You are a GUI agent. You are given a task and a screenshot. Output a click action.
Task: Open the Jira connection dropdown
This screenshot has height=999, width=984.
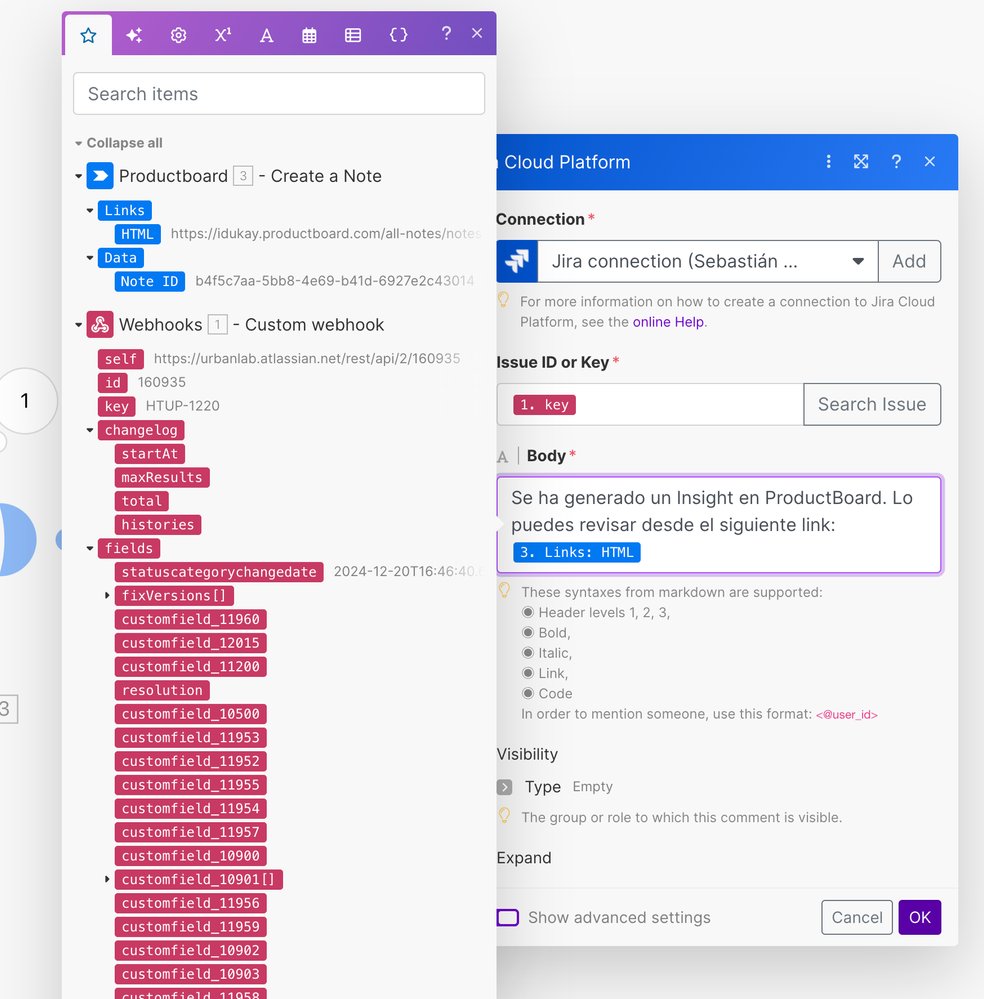(707, 261)
